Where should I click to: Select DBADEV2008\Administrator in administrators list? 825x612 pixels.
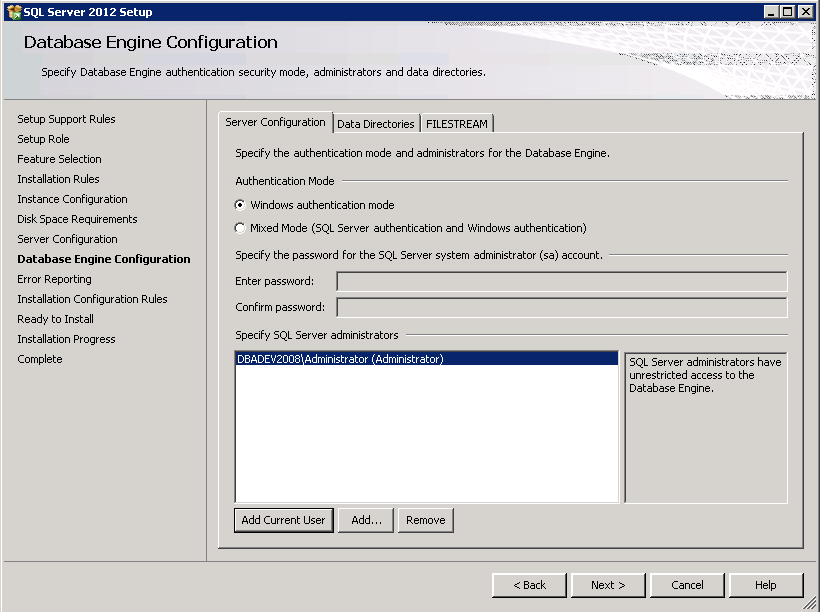(x=427, y=359)
